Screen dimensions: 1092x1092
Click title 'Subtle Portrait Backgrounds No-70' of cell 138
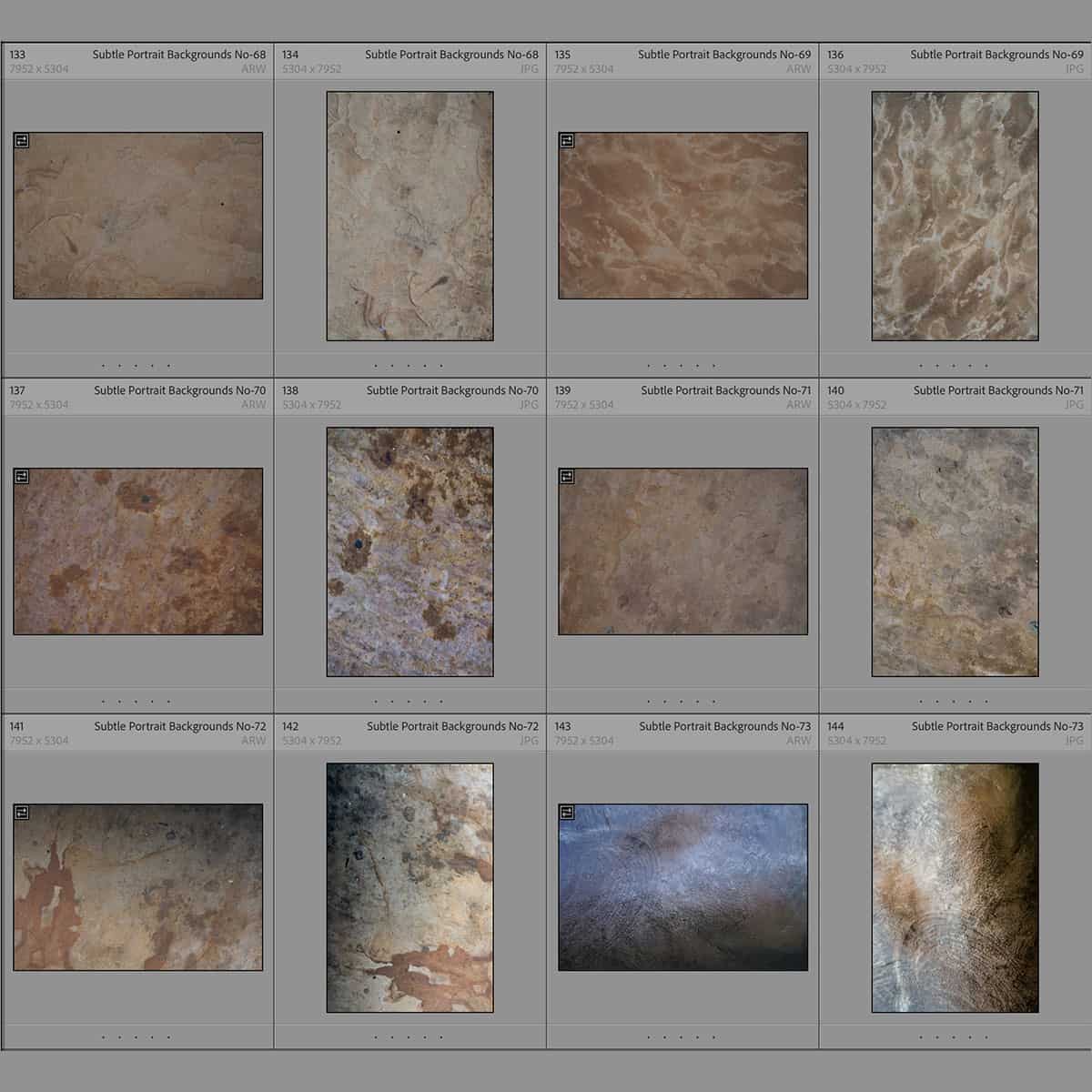coord(452,390)
